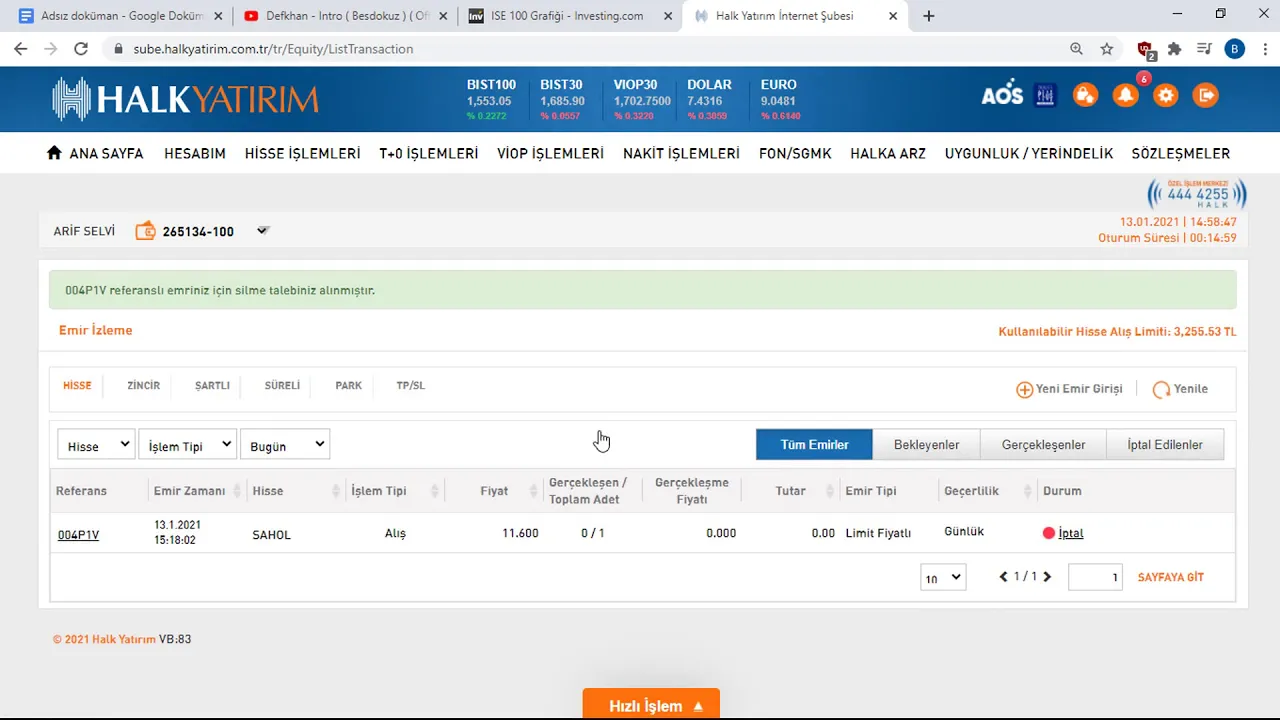Screen dimensions: 1280x720
Task: Open the notifications bell icon
Action: [x=1125, y=95]
